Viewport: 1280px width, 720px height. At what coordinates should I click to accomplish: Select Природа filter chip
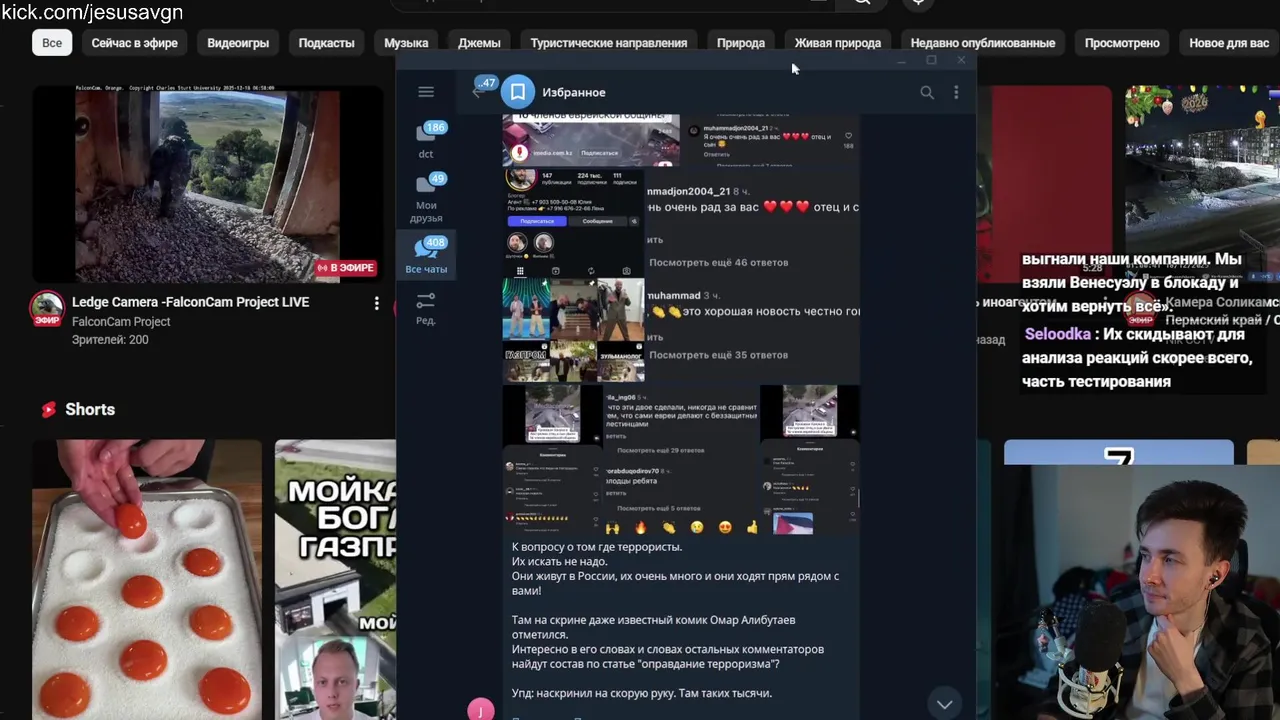point(741,43)
